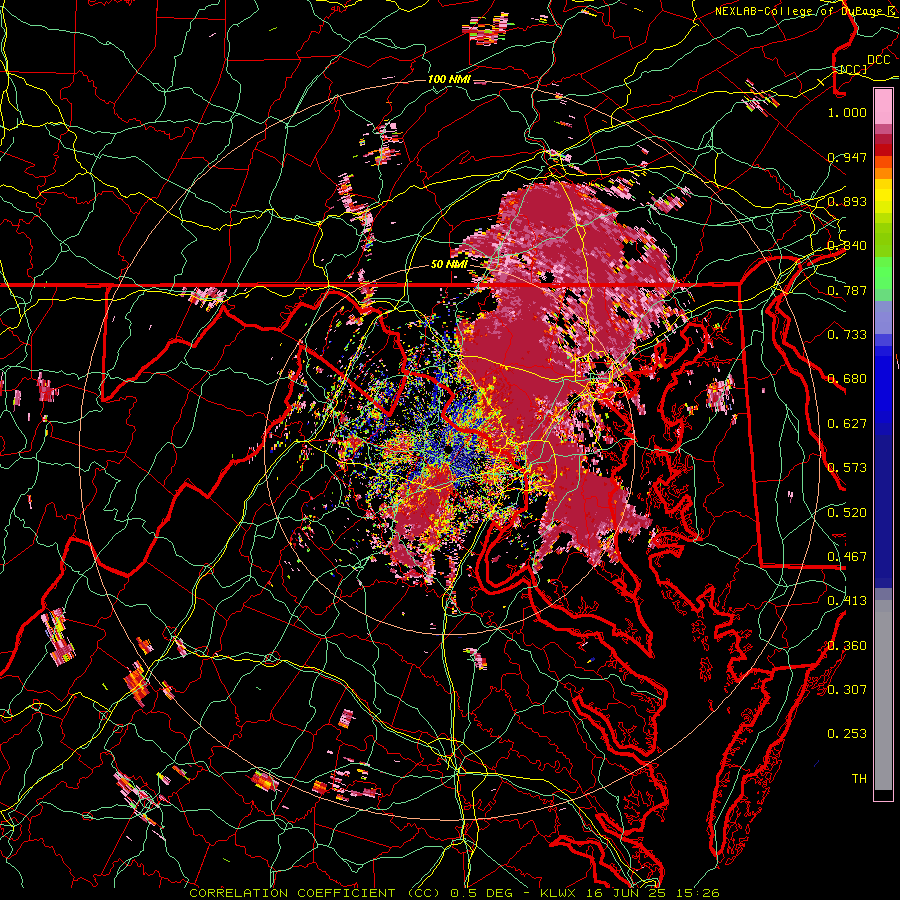This screenshot has width=900, height=900.
Task: Pick the orange swatch below 0.947
Action: coord(883,173)
